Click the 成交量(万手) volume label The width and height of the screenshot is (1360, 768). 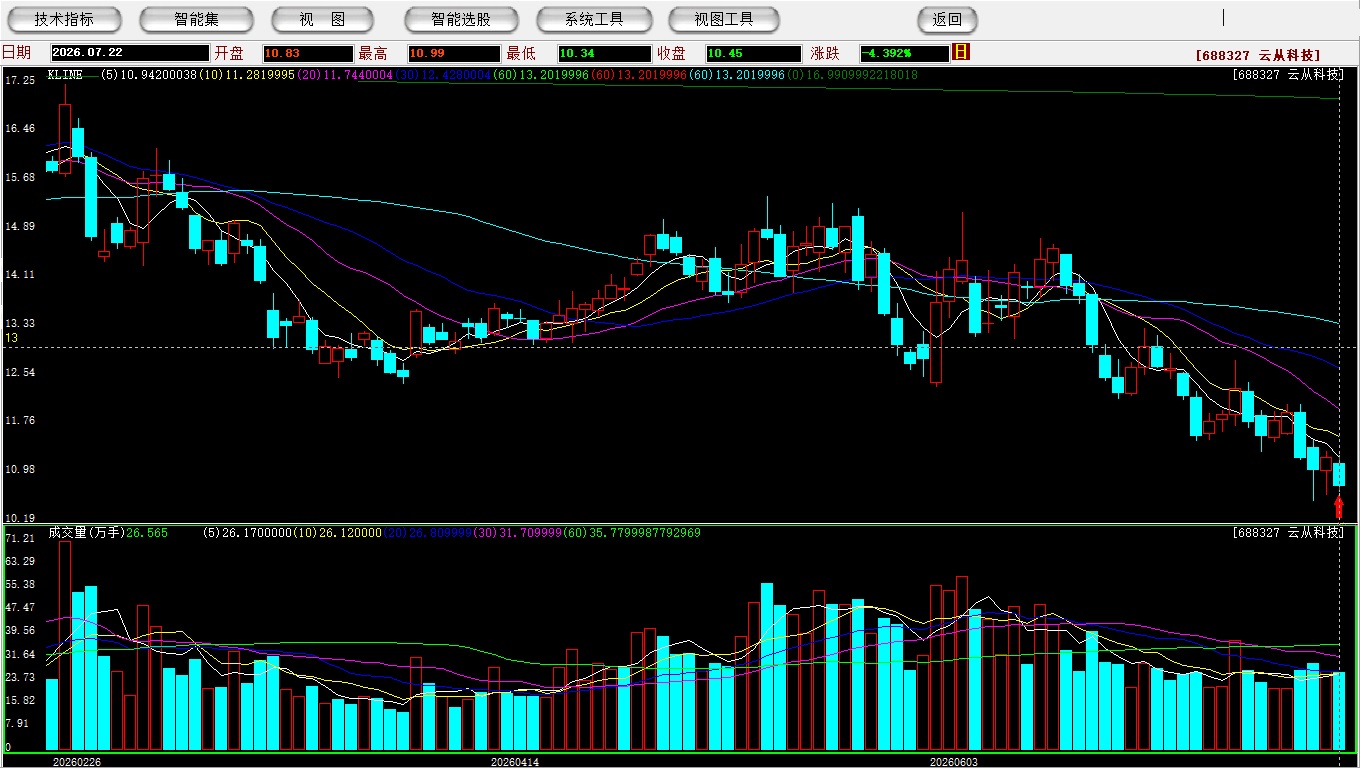tap(87, 533)
